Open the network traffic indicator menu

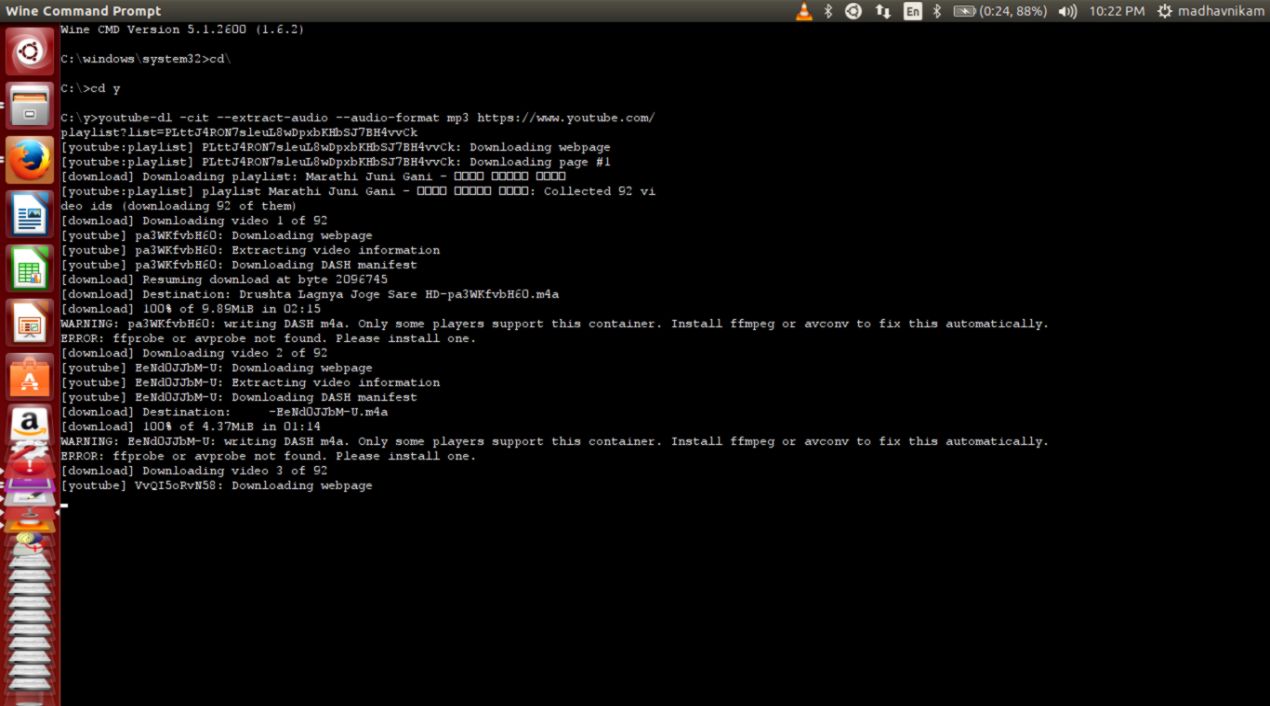[881, 10]
